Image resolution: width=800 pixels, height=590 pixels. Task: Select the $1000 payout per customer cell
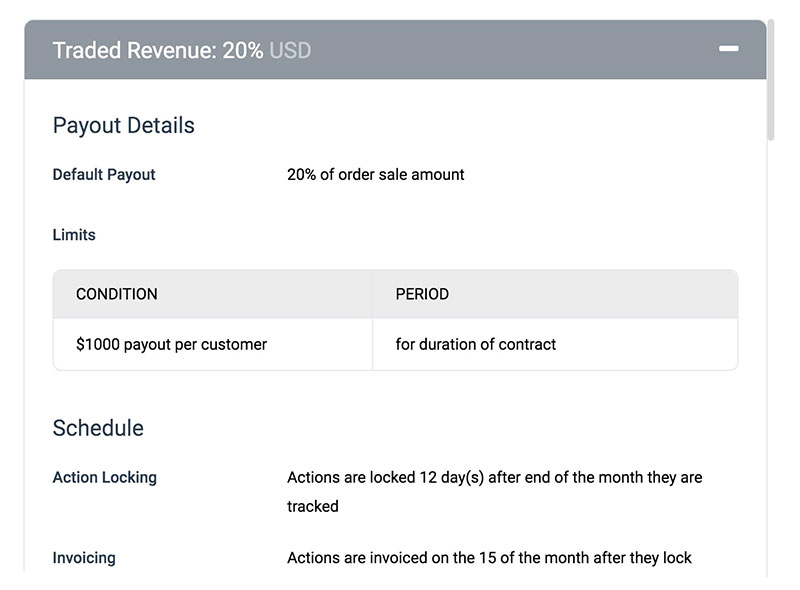pyautogui.click(x=171, y=344)
